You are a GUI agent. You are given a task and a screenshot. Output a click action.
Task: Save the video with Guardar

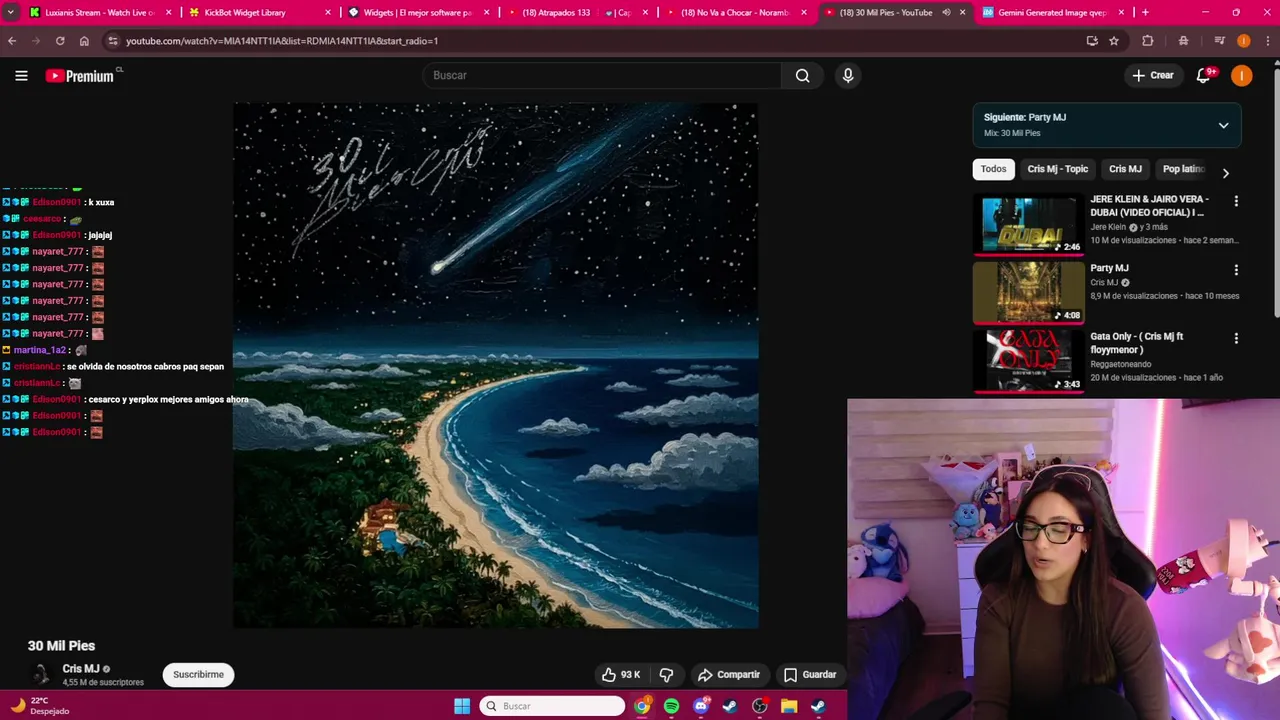(x=810, y=674)
